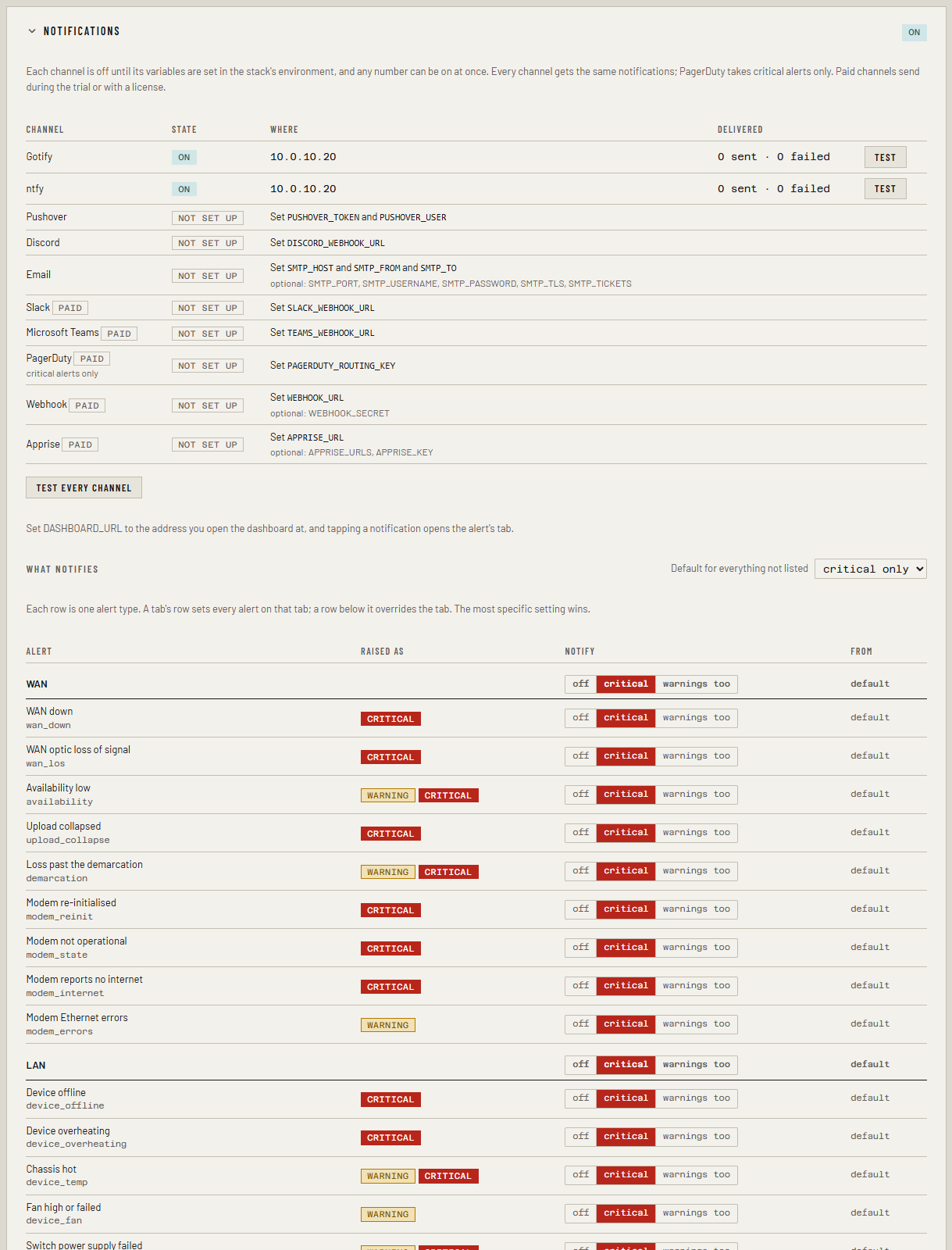This screenshot has height=1250, width=952.
Task: Click the PAID badge beside Slack
Action: pyautogui.click(x=70, y=308)
